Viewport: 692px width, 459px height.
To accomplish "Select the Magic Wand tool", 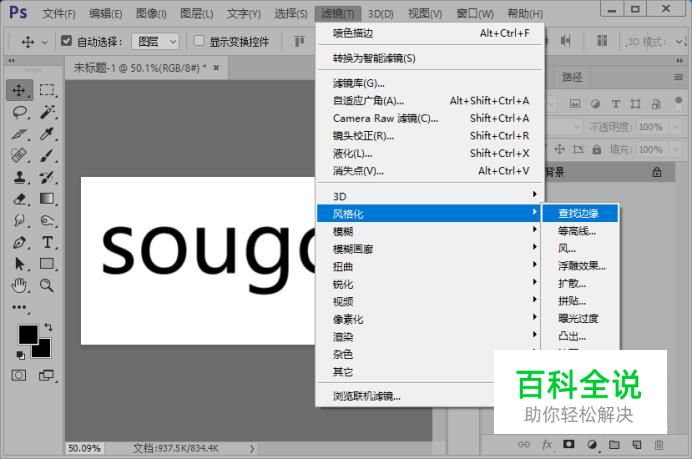I will [47, 112].
